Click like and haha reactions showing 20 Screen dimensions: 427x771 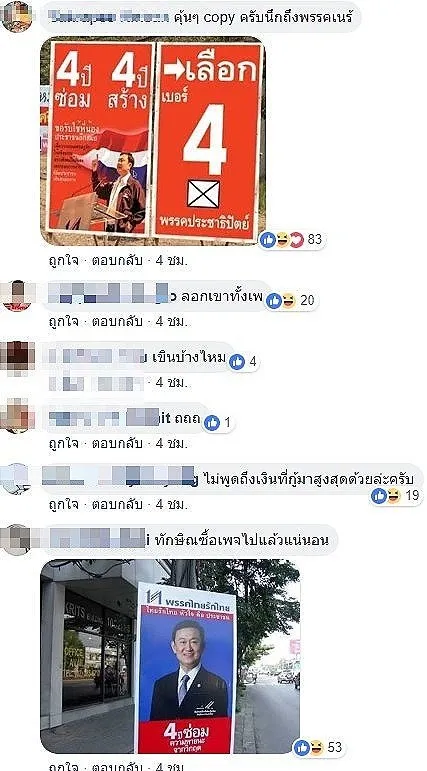(281, 300)
